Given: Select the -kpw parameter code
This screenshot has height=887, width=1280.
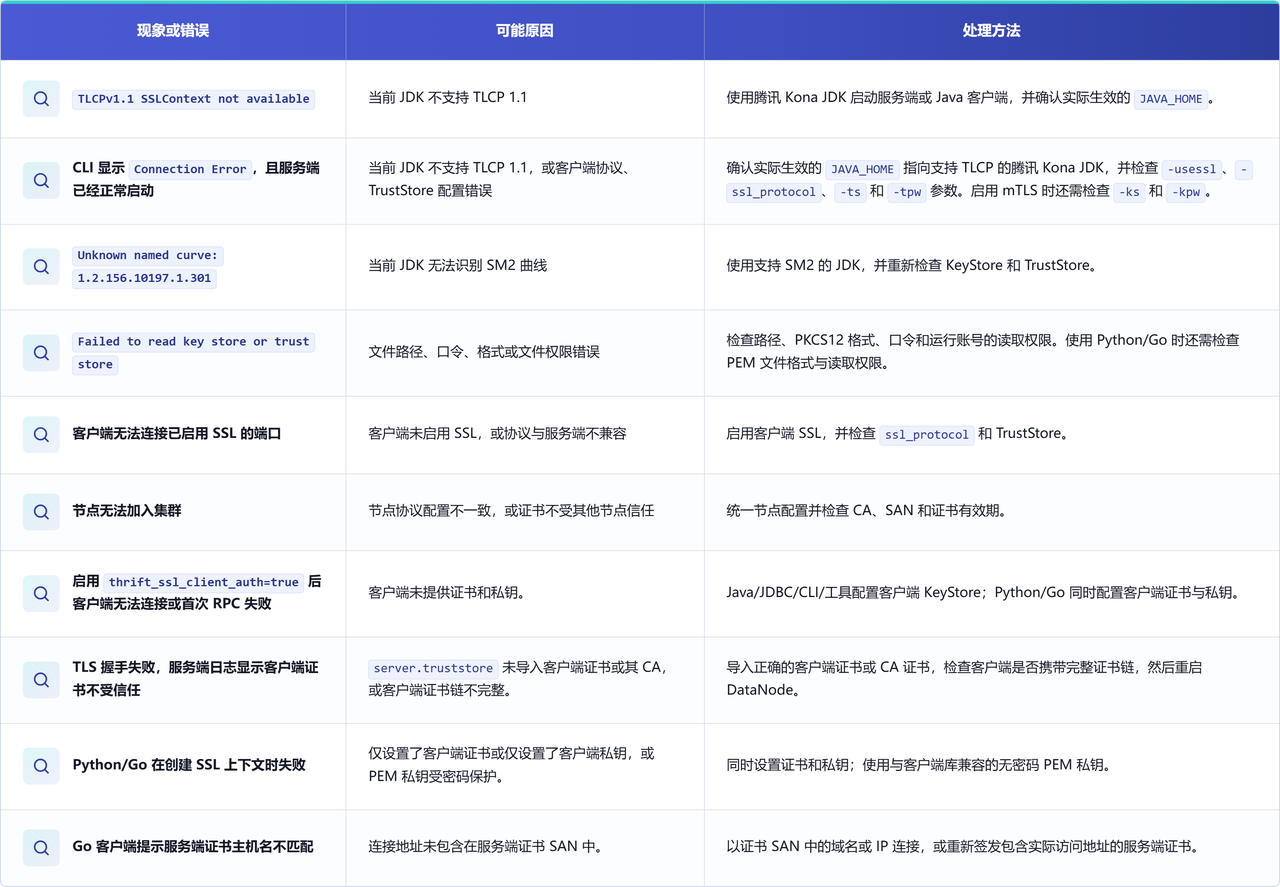Looking at the screenshot, I should click(x=1185, y=192).
